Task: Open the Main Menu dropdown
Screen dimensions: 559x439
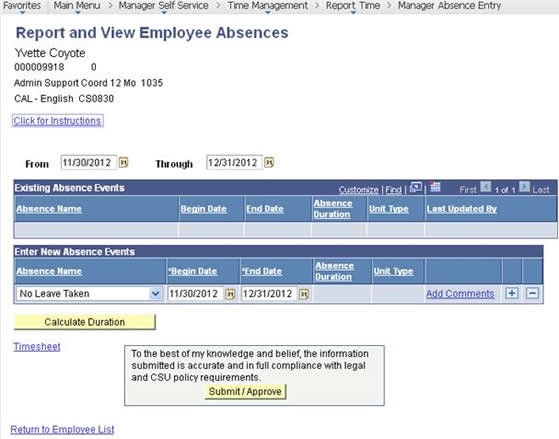Action: (x=77, y=6)
